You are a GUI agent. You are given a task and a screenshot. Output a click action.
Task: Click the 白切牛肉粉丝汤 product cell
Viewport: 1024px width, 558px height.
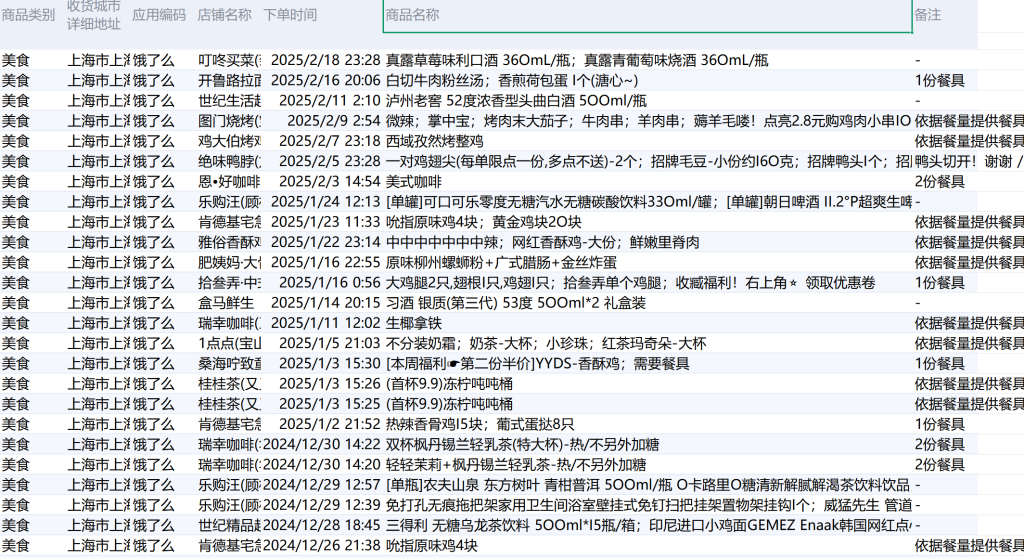[647, 80]
